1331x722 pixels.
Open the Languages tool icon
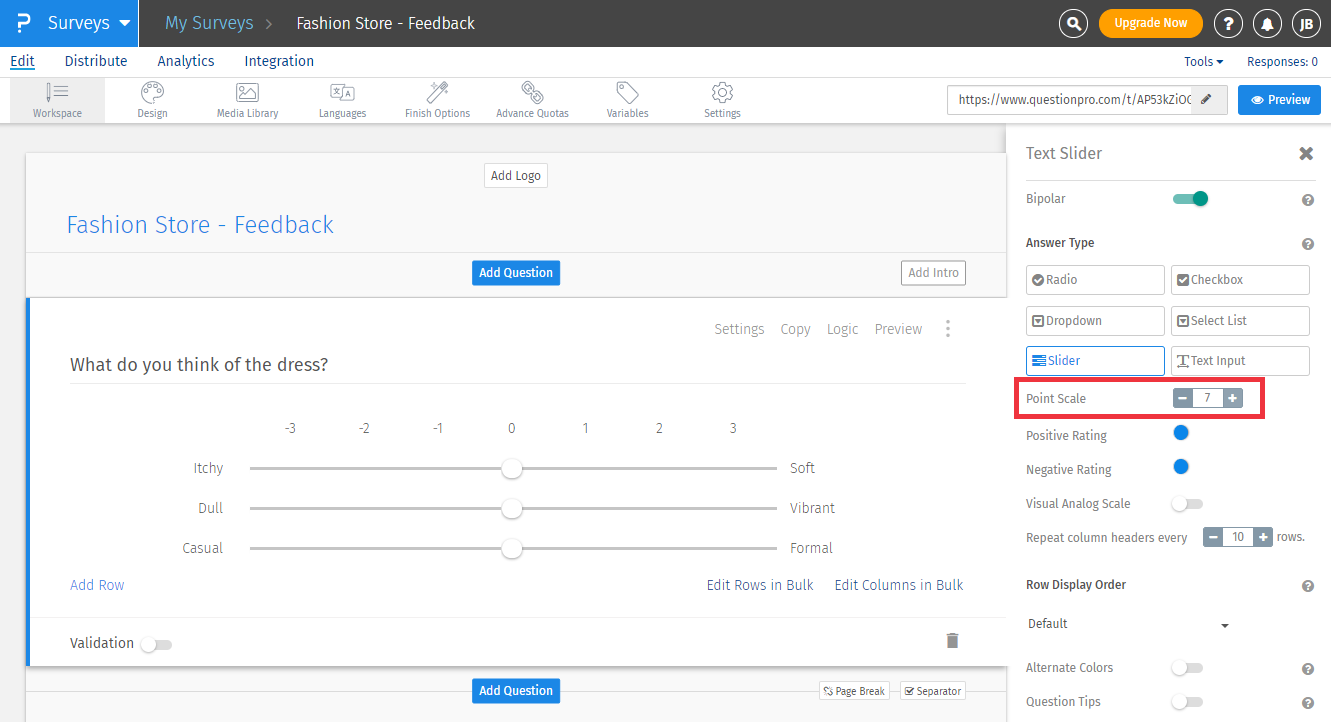click(x=342, y=94)
